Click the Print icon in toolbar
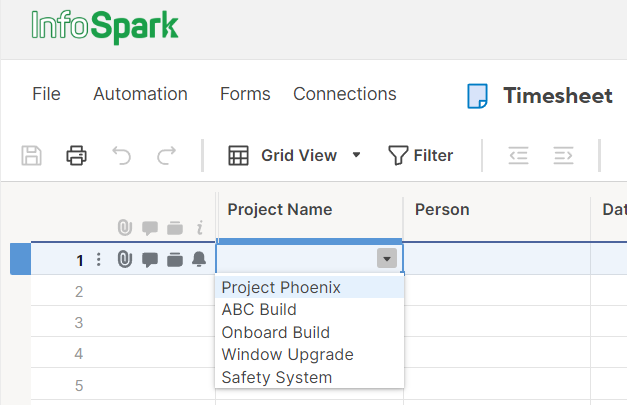Screen dimensions: 627x405 pos(77,155)
